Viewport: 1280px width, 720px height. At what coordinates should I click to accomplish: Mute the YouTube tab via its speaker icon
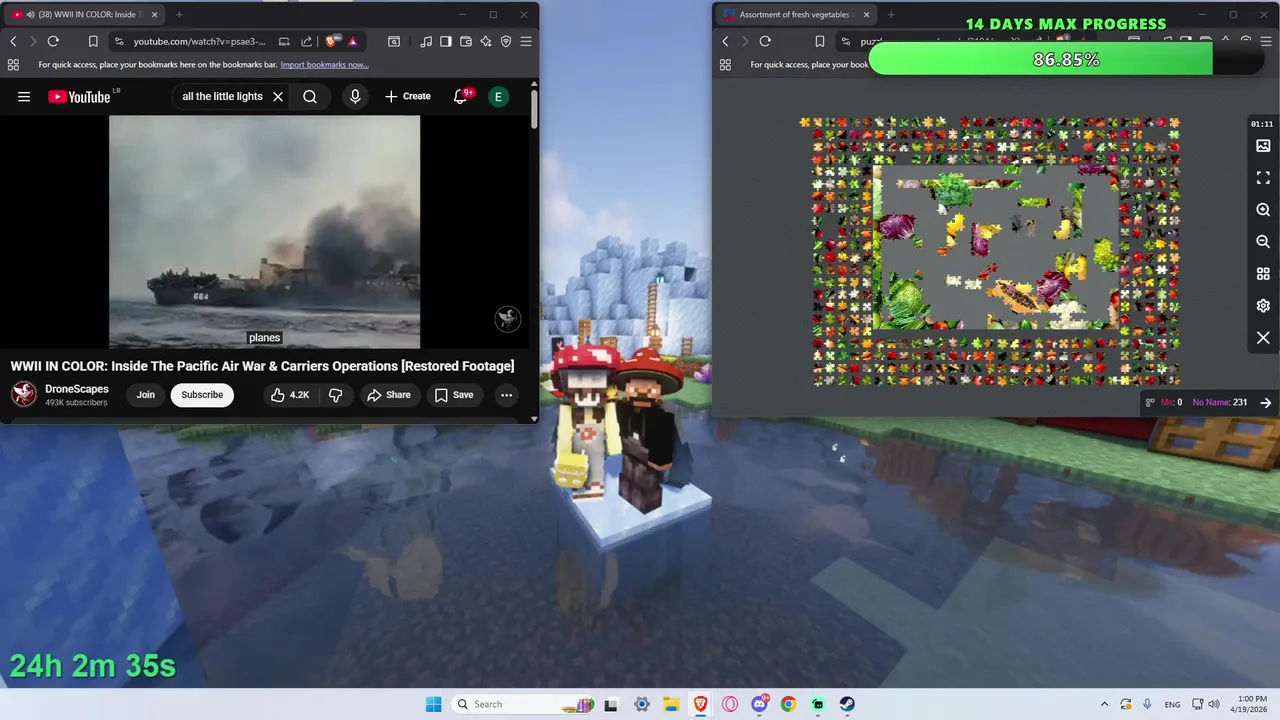(30, 15)
